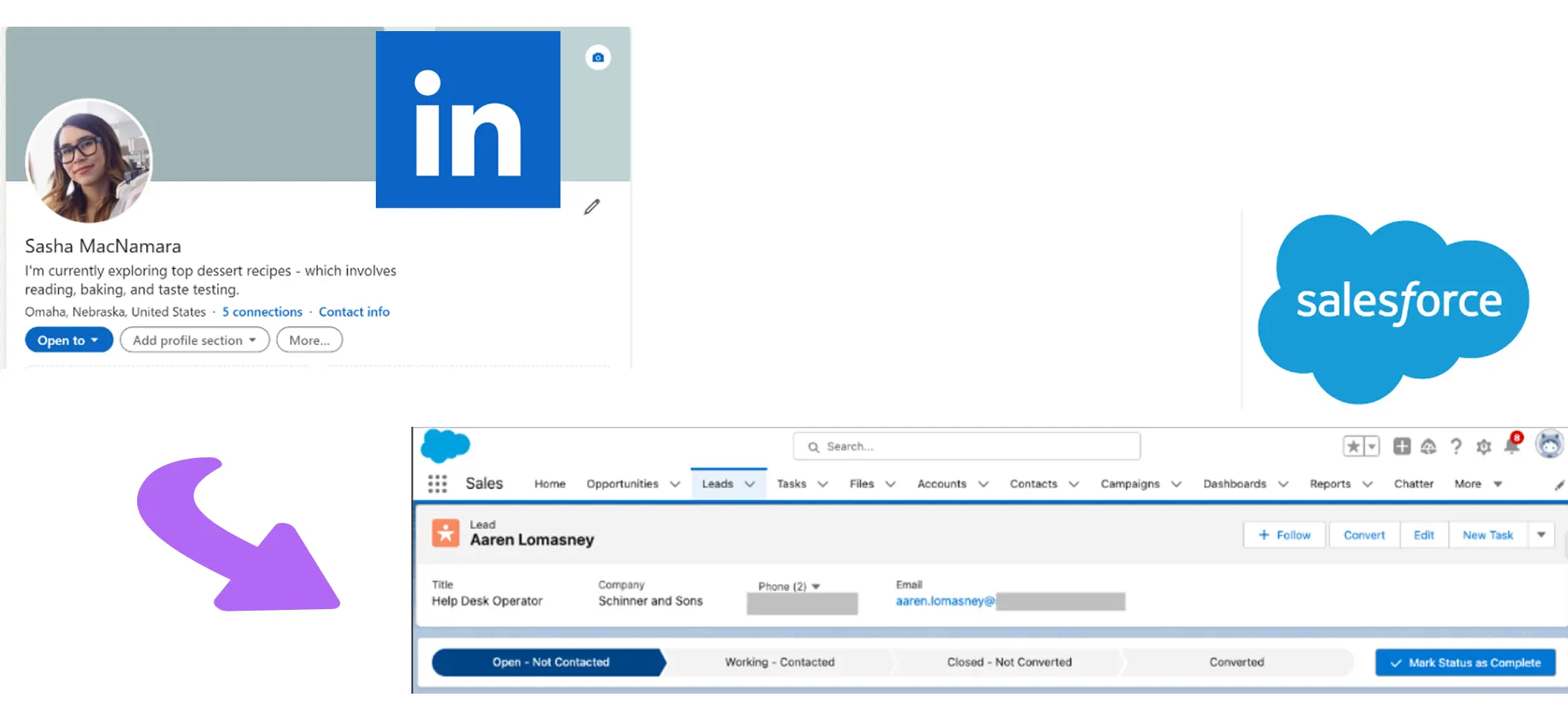Expand the Accounts tab chevron

983,485
